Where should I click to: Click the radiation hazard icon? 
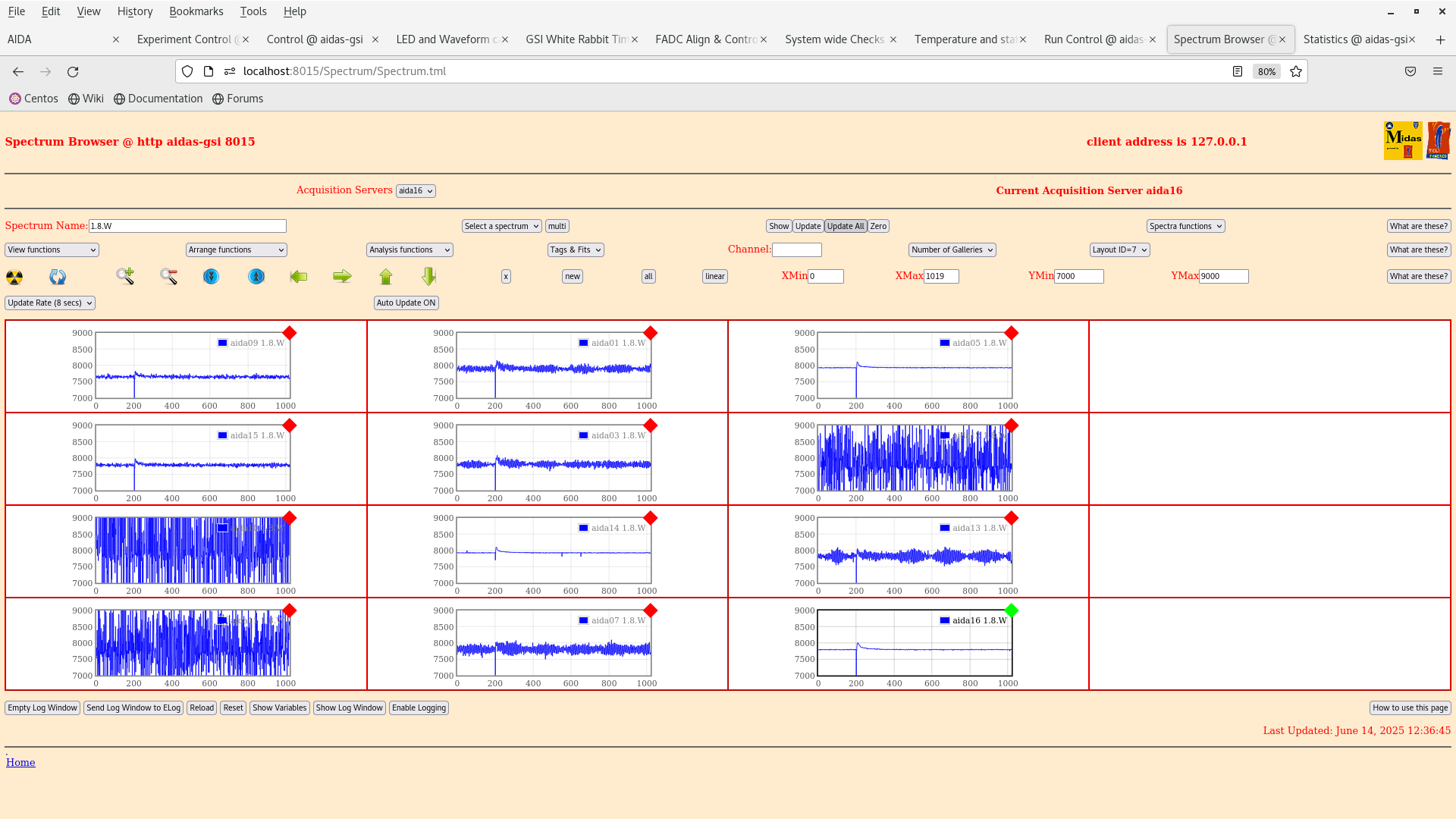point(14,278)
